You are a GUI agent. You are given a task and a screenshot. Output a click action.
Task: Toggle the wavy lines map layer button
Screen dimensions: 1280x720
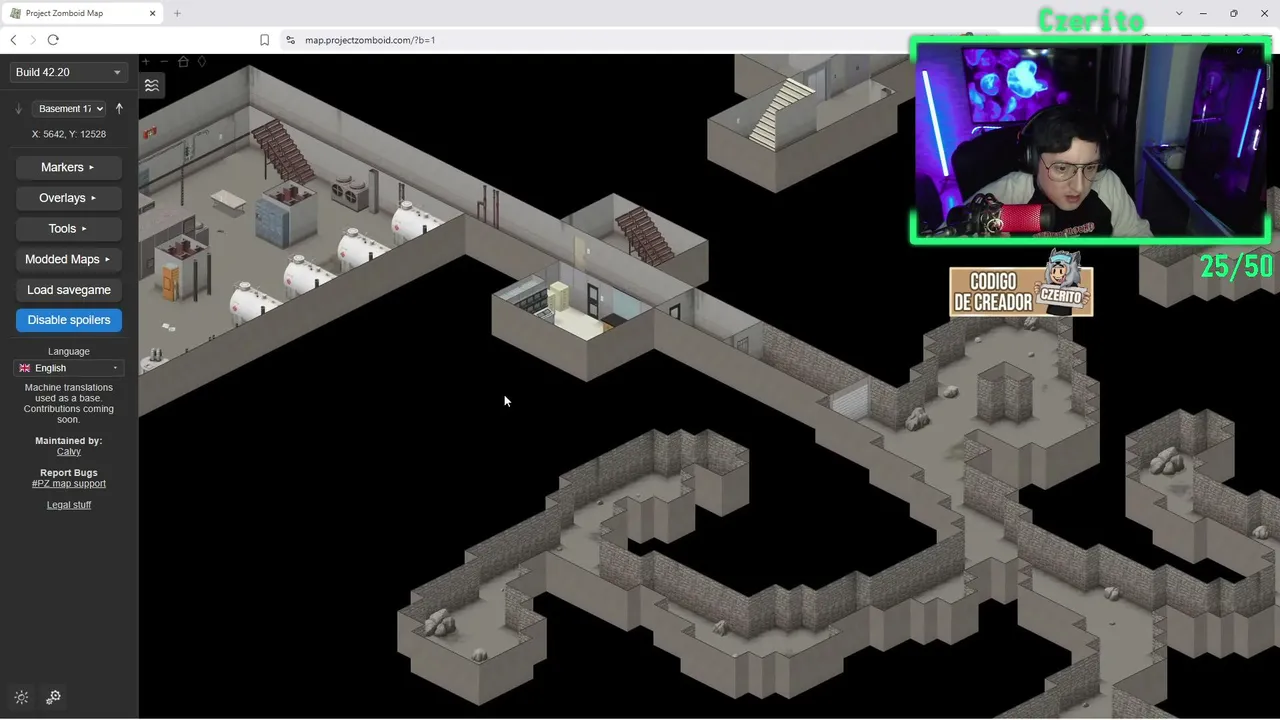click(x=152, y=85)
